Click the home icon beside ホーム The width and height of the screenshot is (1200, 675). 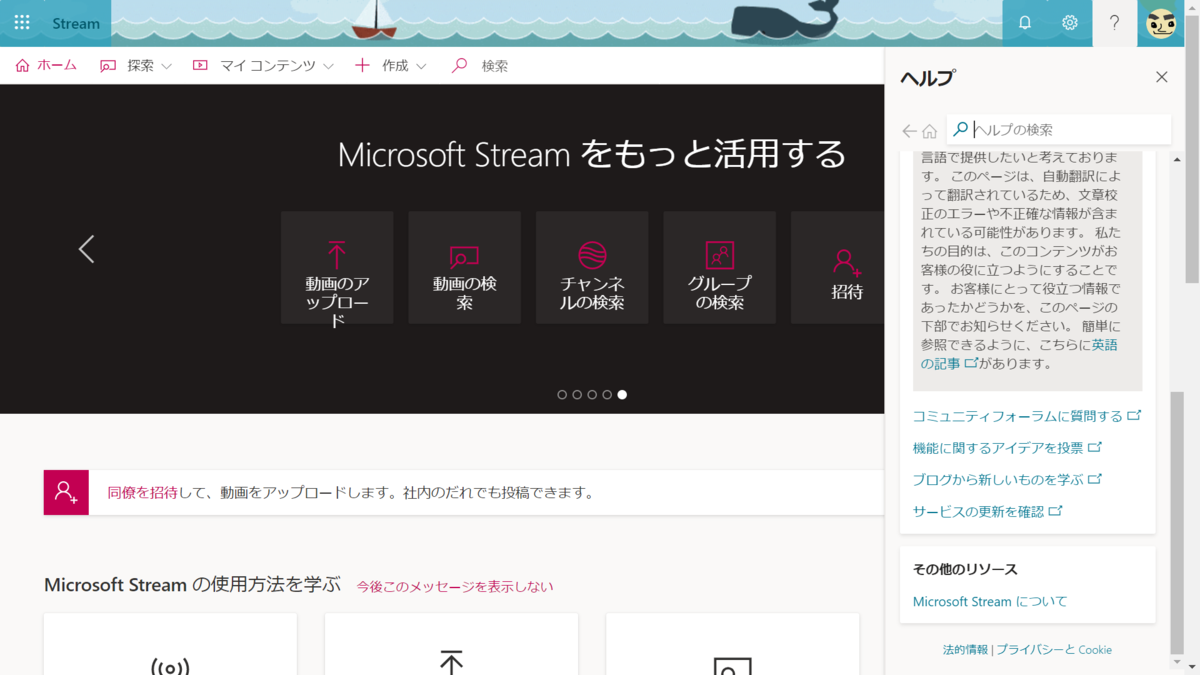pos(23,65)
